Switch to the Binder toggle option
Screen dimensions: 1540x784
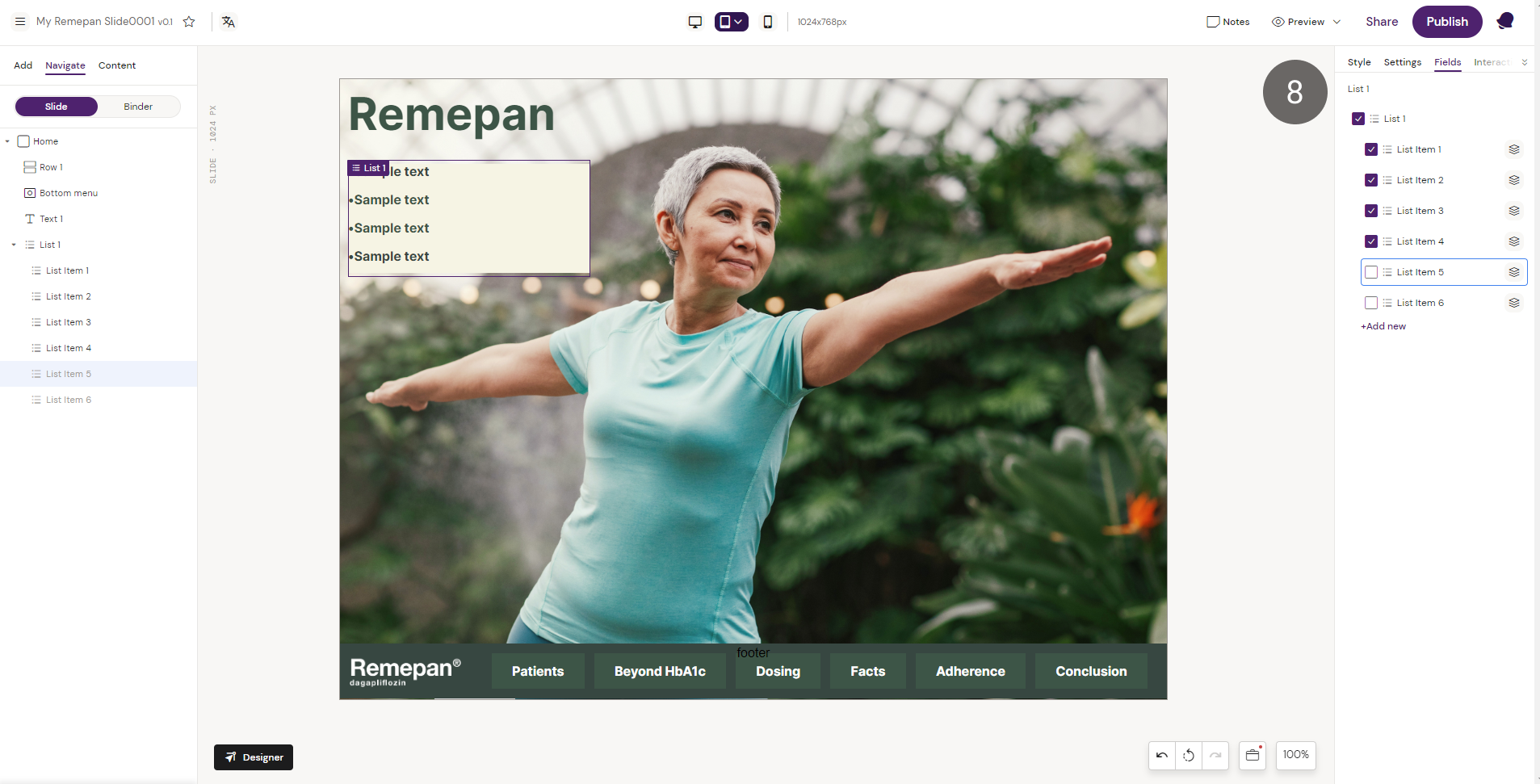pos(138,107)
